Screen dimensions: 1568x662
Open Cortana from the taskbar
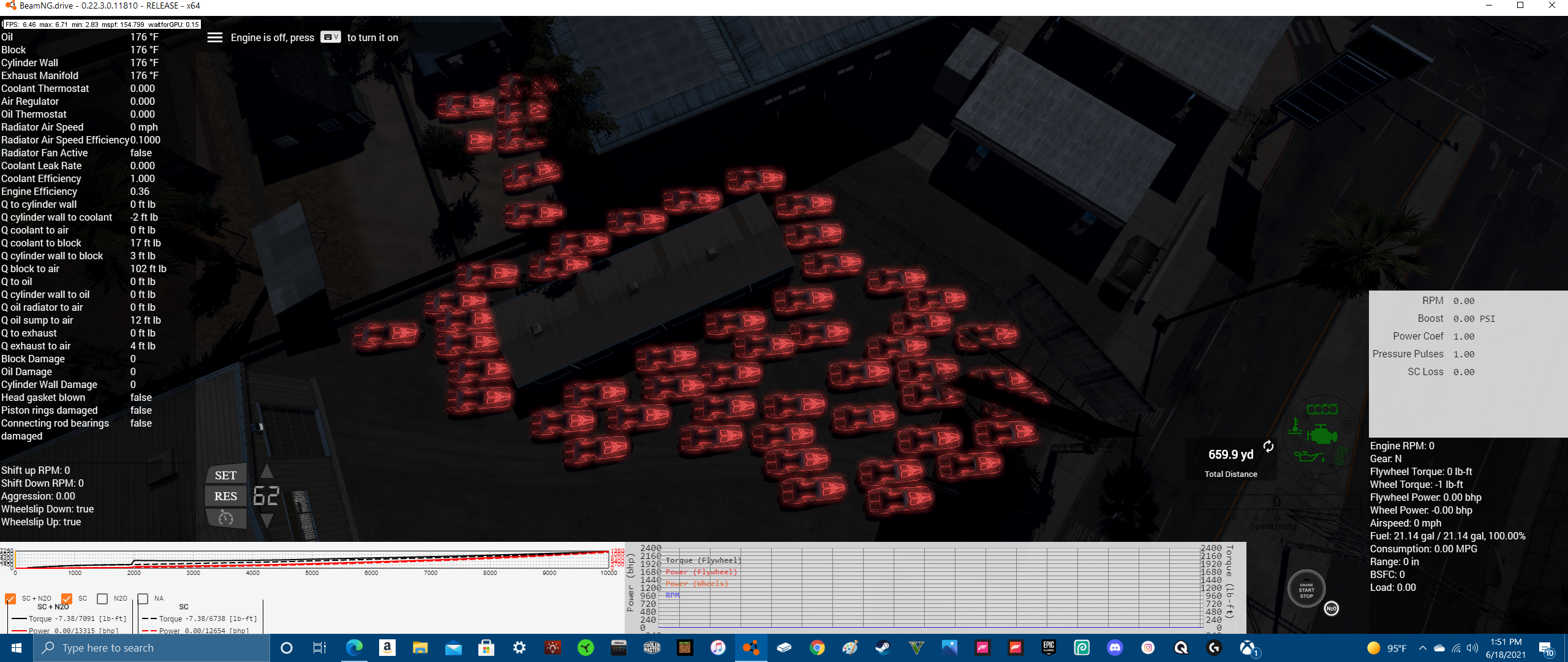[286, 648]
